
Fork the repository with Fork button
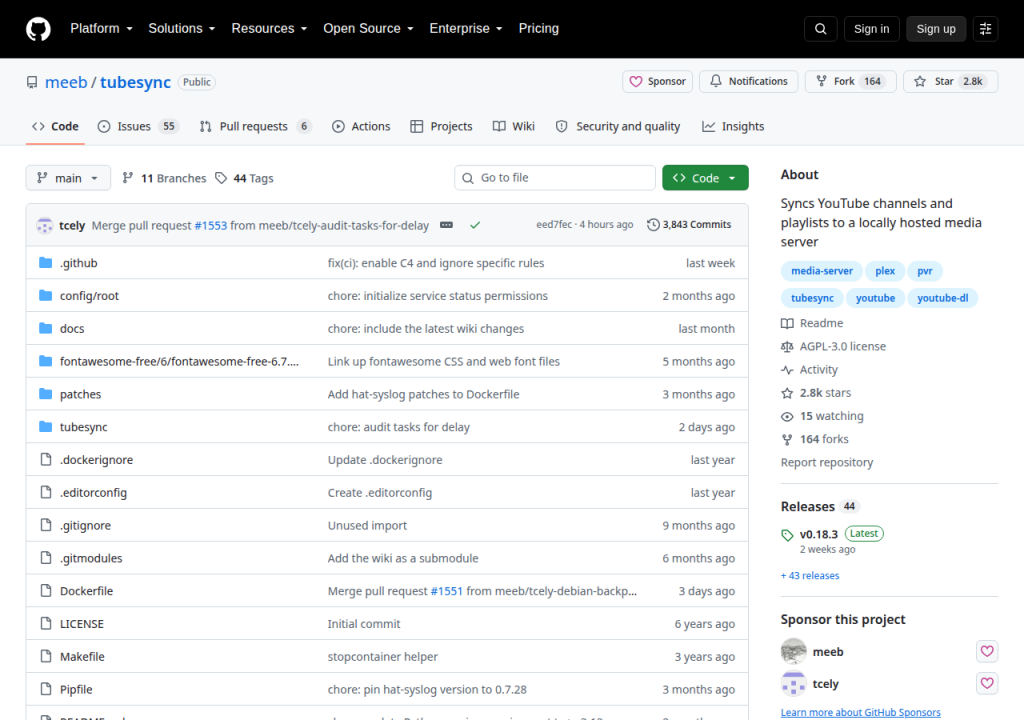(x=850, y=82)
